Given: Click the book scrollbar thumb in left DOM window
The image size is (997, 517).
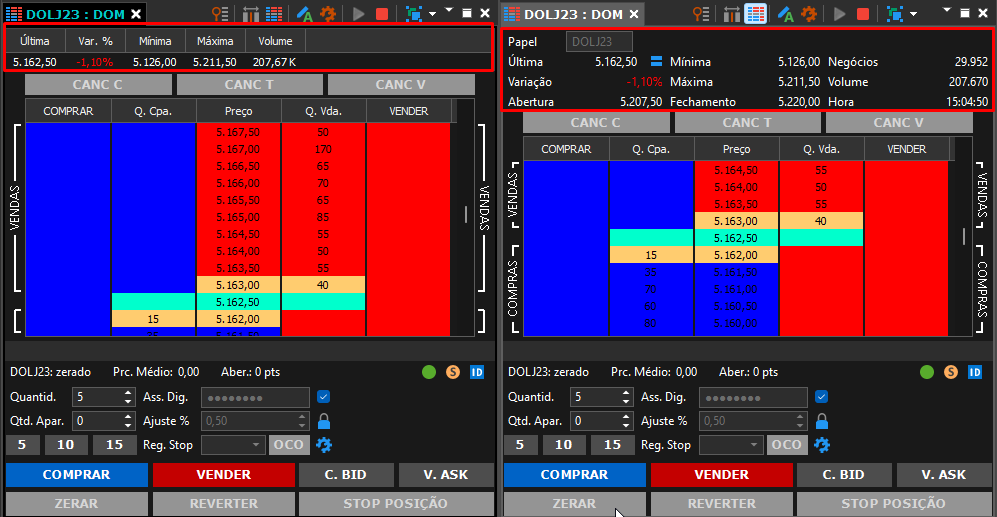Looking at the screenshot, I should point(466,214).
